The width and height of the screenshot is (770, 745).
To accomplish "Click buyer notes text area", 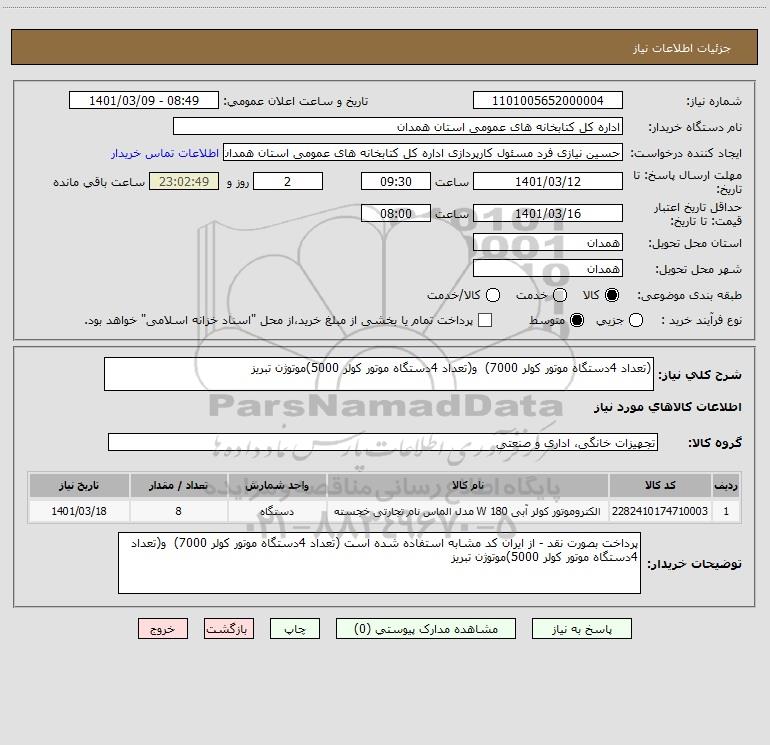I will (379, 563).
